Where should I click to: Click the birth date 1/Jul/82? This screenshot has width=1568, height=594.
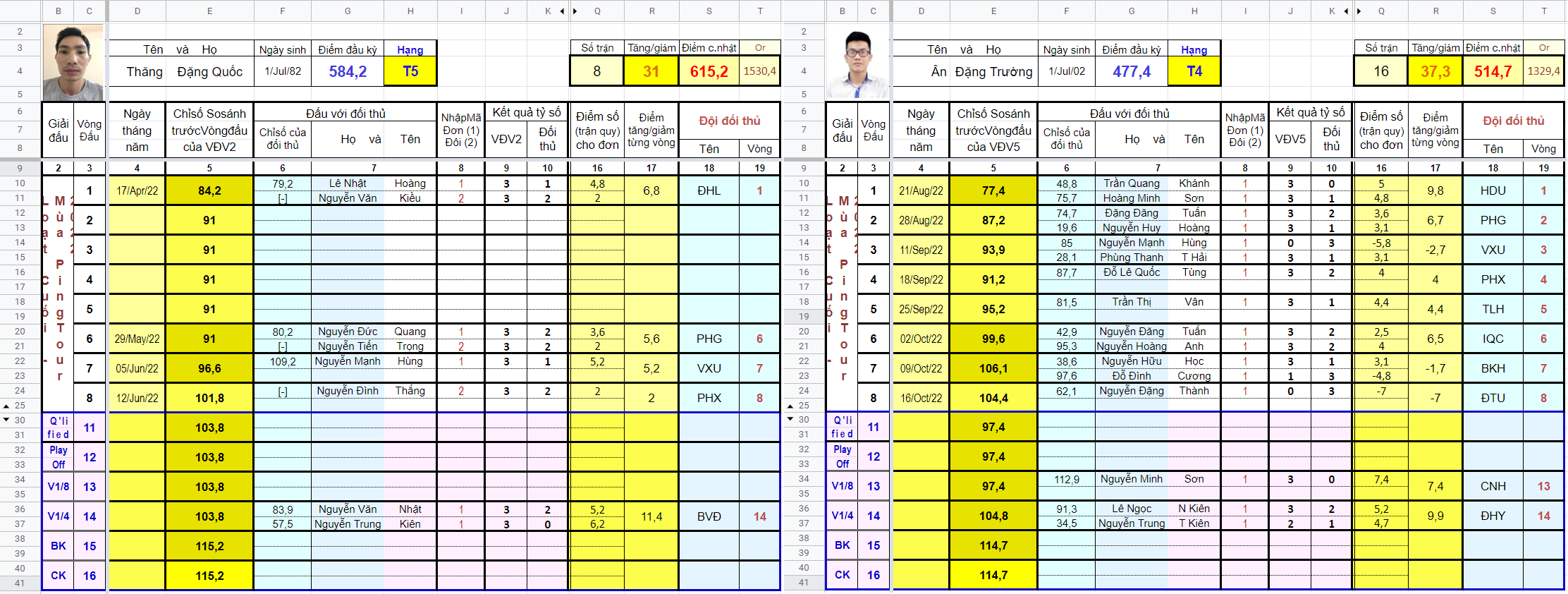[x=283, y=72]
